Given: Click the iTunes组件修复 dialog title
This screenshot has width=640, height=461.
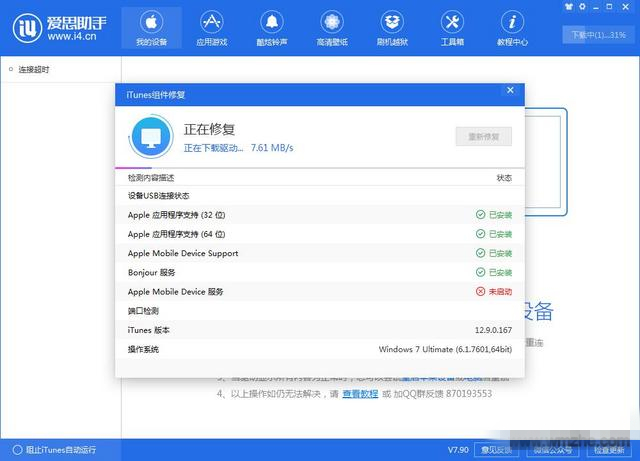Looking at the screenshot, I should point(156,95).
